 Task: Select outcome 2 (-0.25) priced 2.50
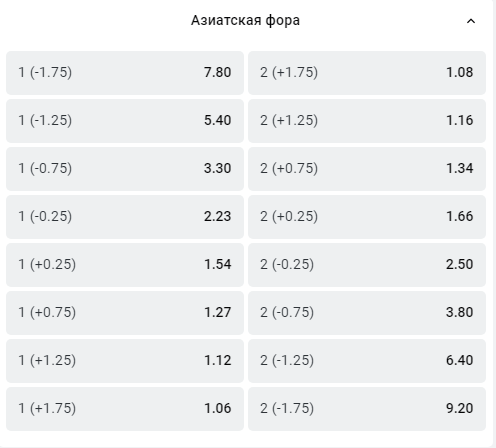[x=367, y=265]
